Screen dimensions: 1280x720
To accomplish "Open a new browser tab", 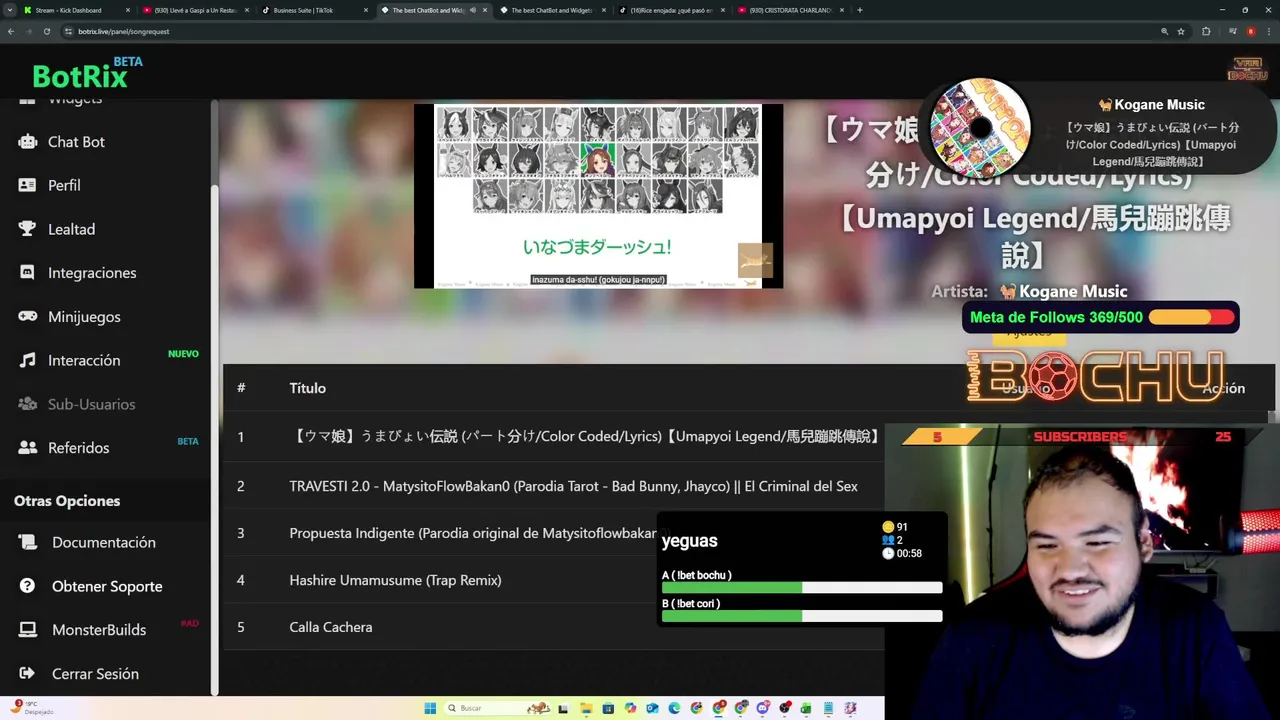I will point(860,10).
